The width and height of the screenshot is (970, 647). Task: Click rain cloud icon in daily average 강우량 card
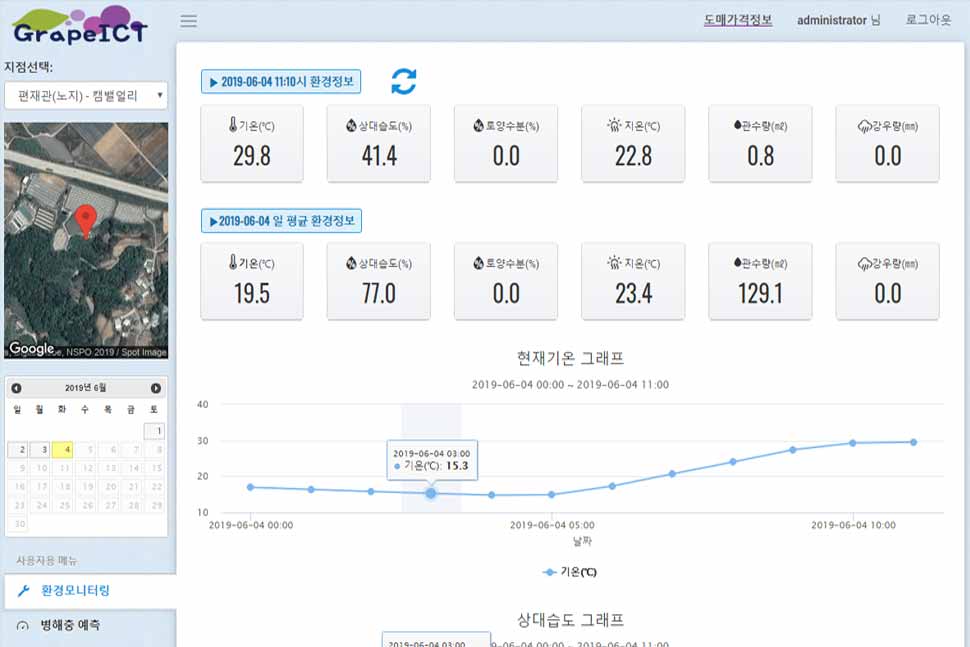pyautogui.click(x=864, y=264)
